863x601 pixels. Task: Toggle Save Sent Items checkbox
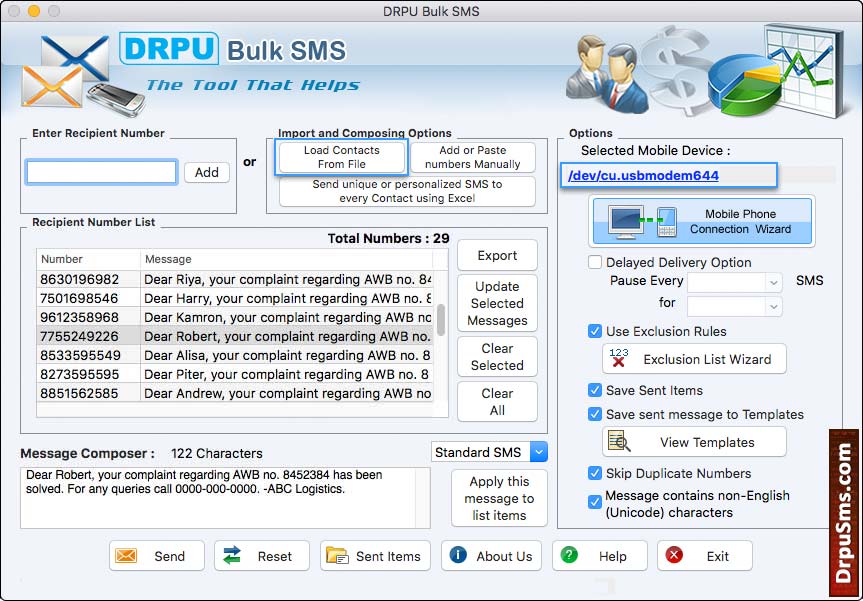(x=594, y=390)
